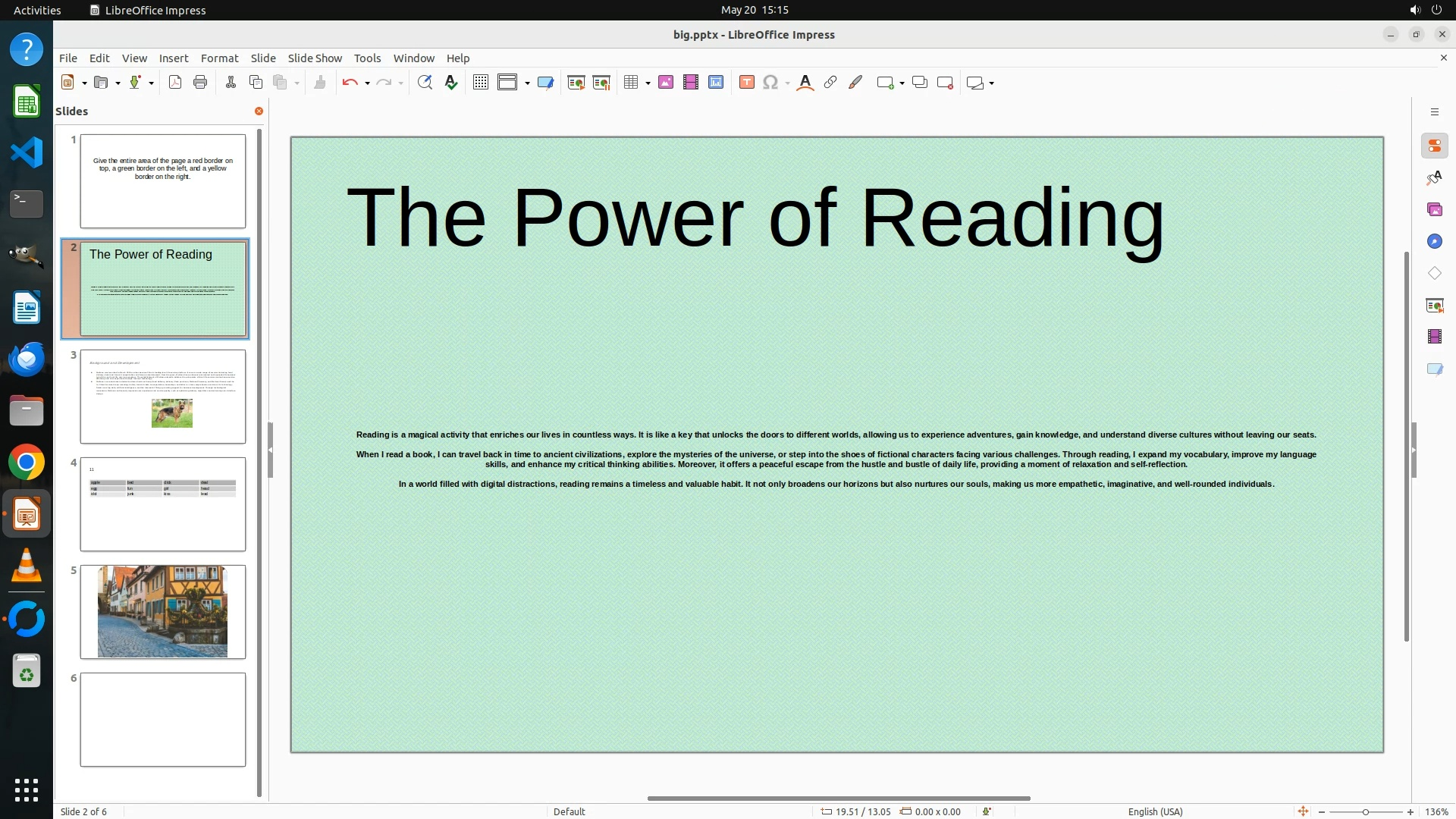
Task: Open the Format menu
Action: (219, 58)
